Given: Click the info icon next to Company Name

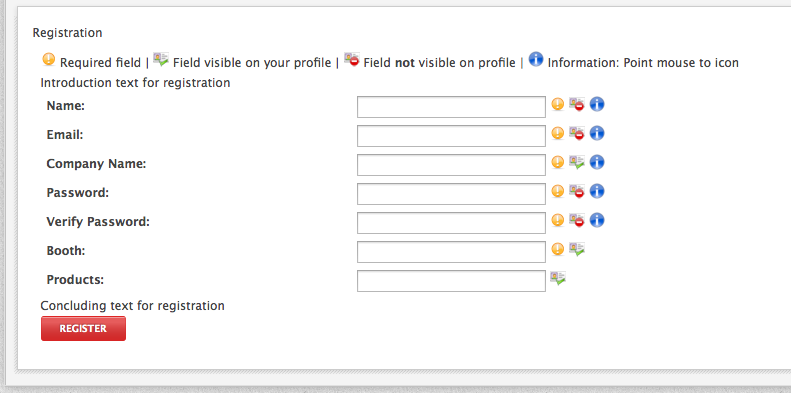Looking at the screenshot, I should click(x=597, y=162).
